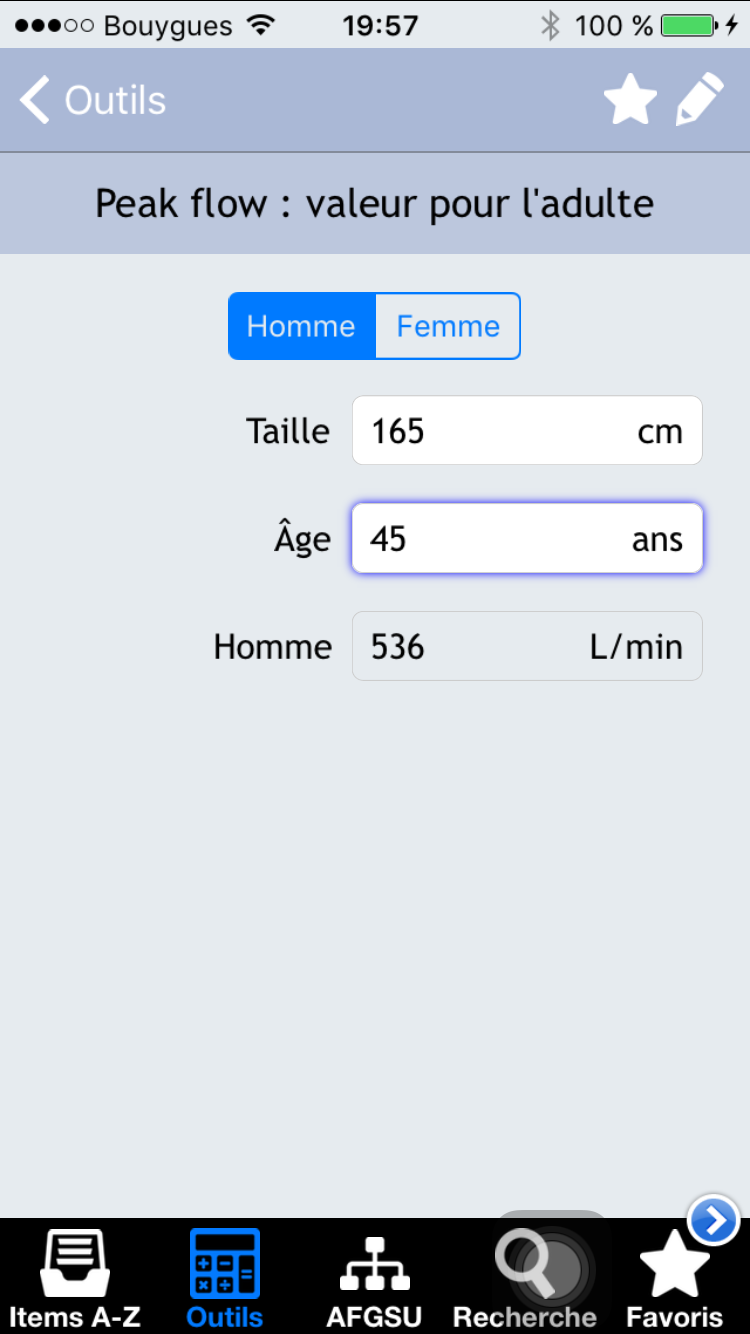The width and height of the screenshot is (750, 1334).
Task: Click the blue circular arrow button
Action: (x=714, y=1220)
